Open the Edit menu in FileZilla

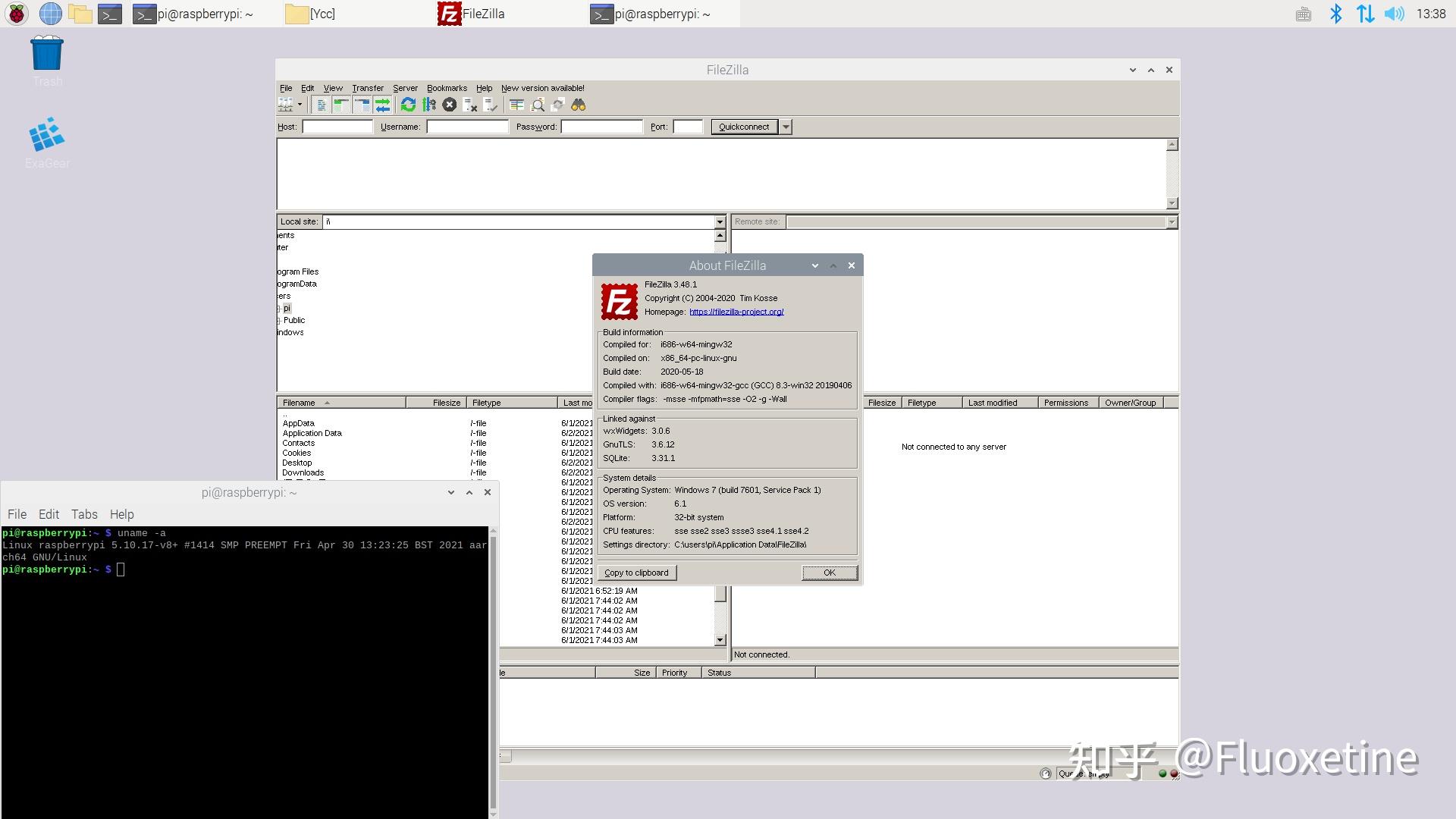click(x=307, y=88)
